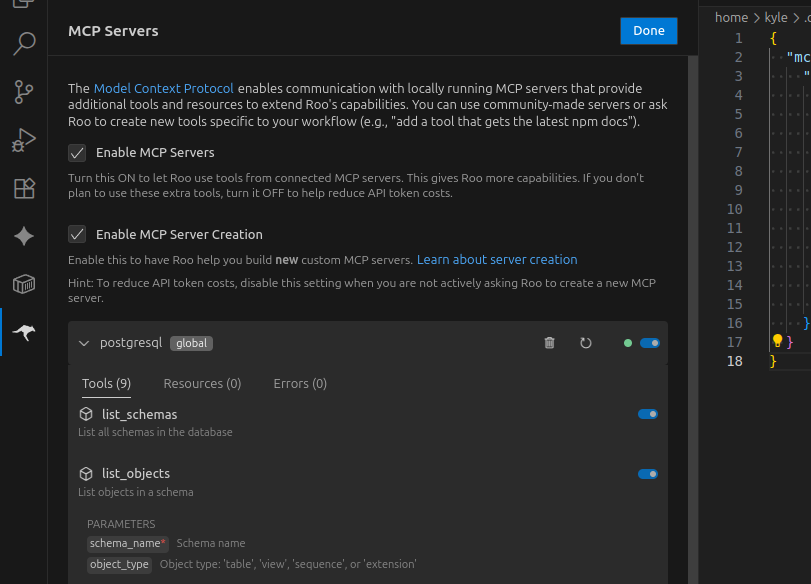Screen dimensions: 811x584
Task: Uncheck Enable MCP Server Creation checkbox
Action: [77, 234]
